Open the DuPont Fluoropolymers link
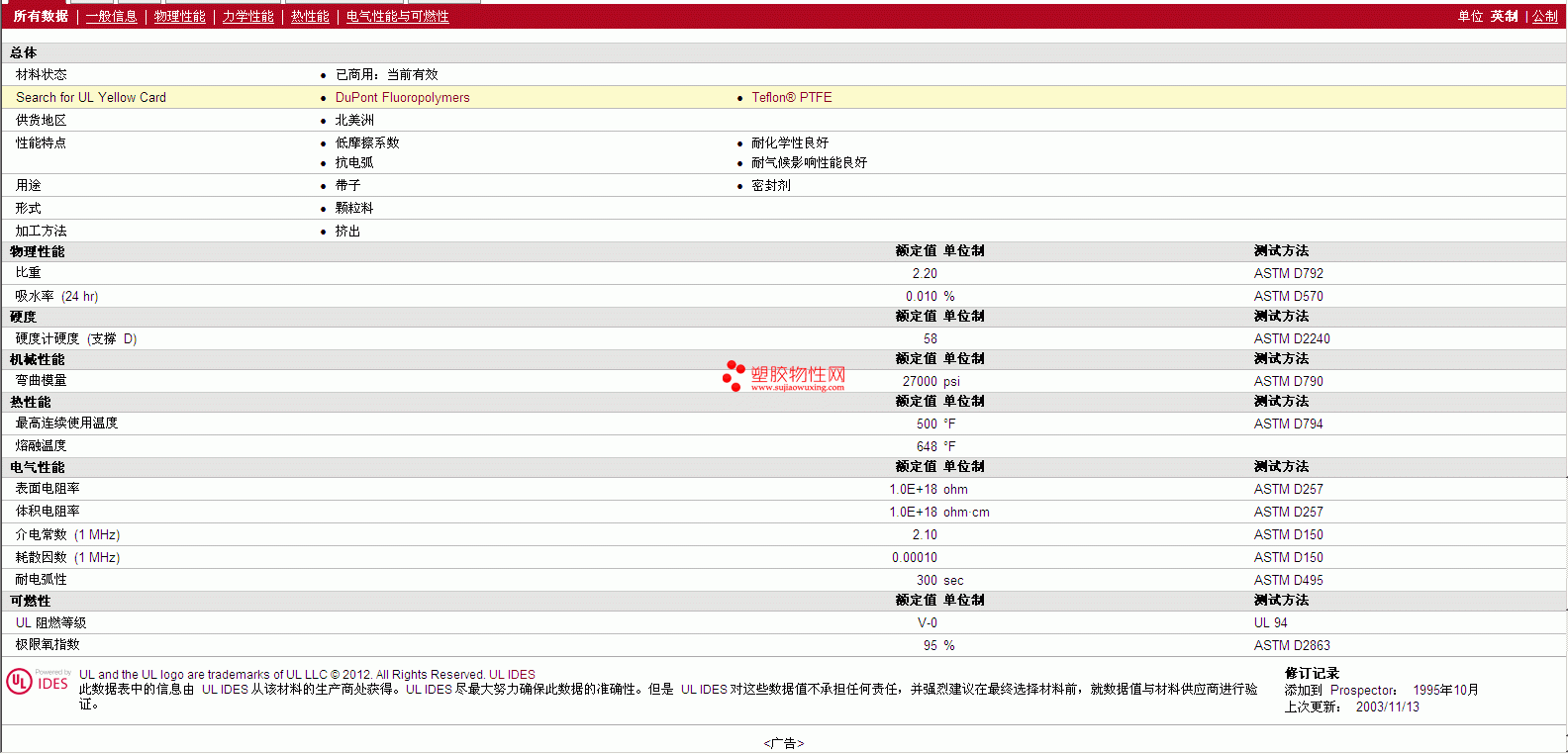Viewport: 1568px width, 754px height. pos(403,98)
